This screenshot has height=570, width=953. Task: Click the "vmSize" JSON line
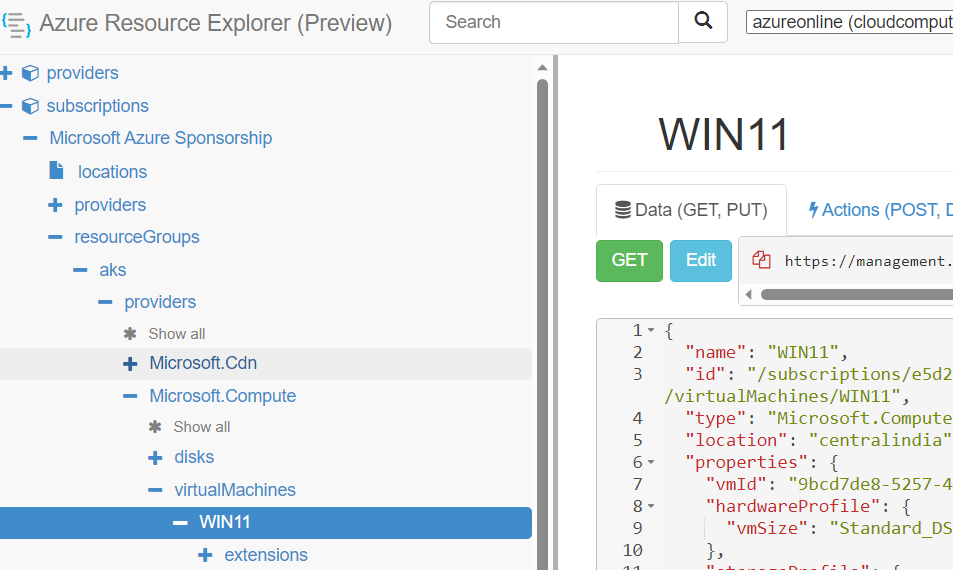(839, 528)
